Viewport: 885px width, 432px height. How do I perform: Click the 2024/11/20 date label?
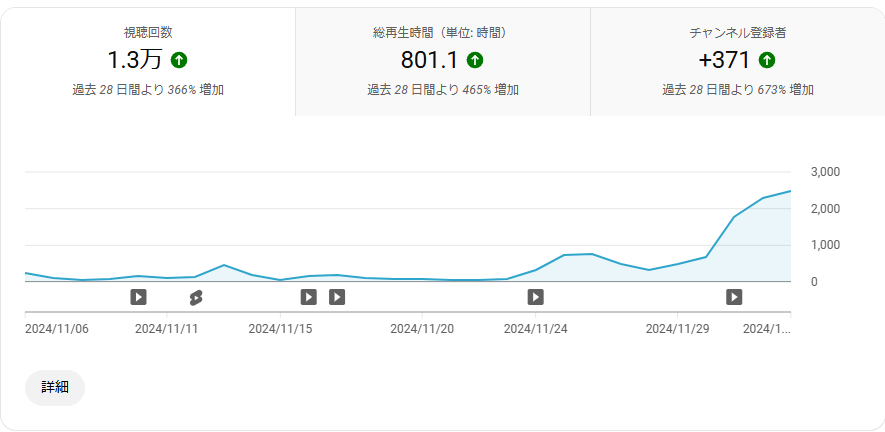pyautogui.click(x=422, y=329)
